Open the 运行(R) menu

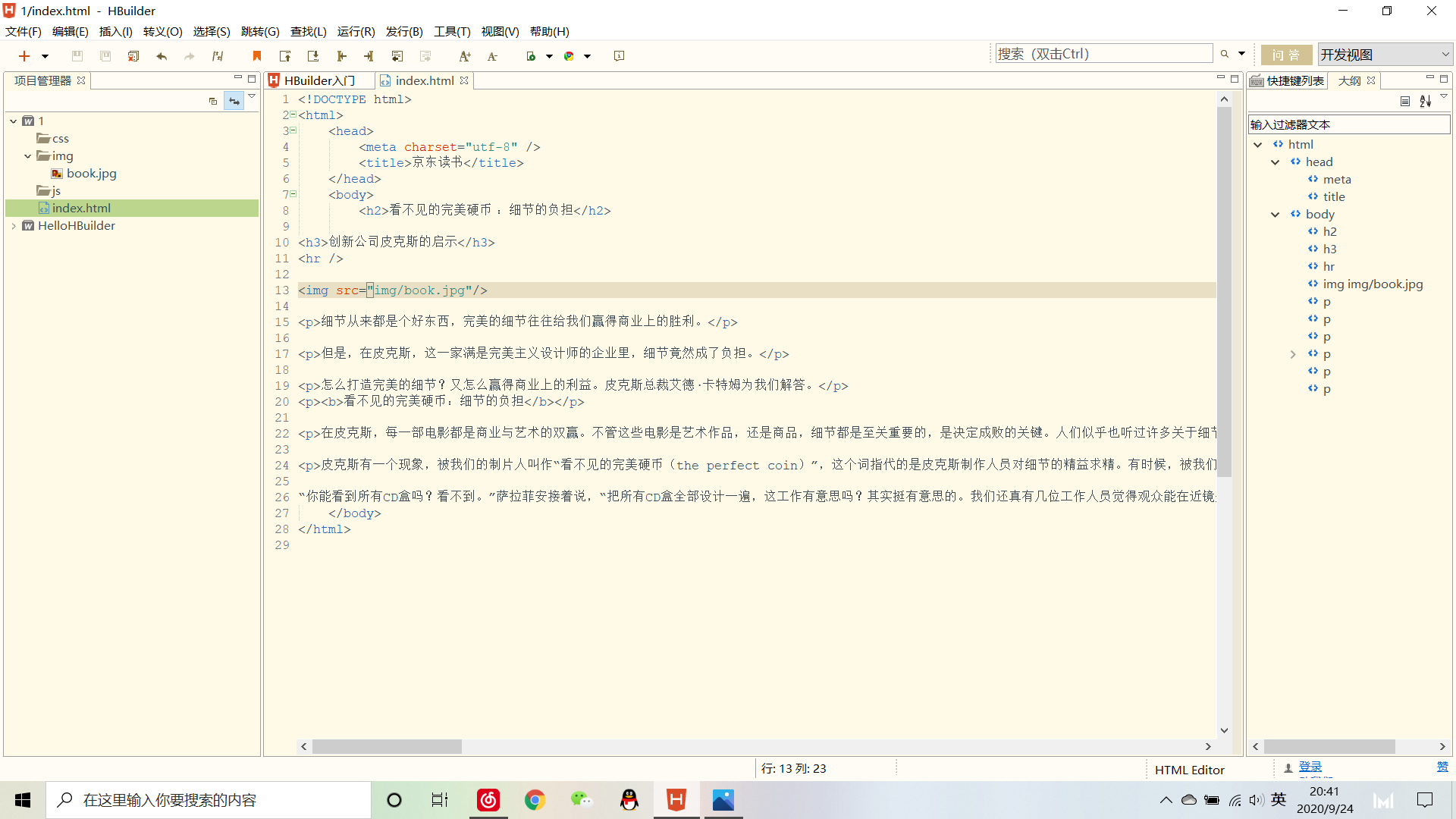point(356,31)
